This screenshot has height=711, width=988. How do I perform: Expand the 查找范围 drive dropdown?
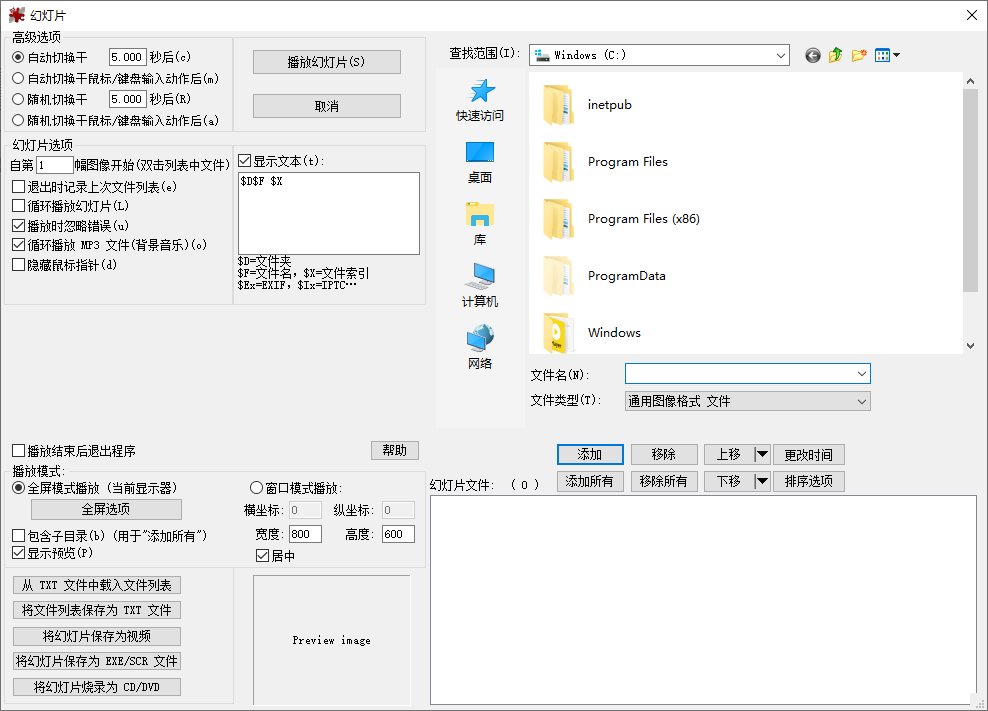779,56
